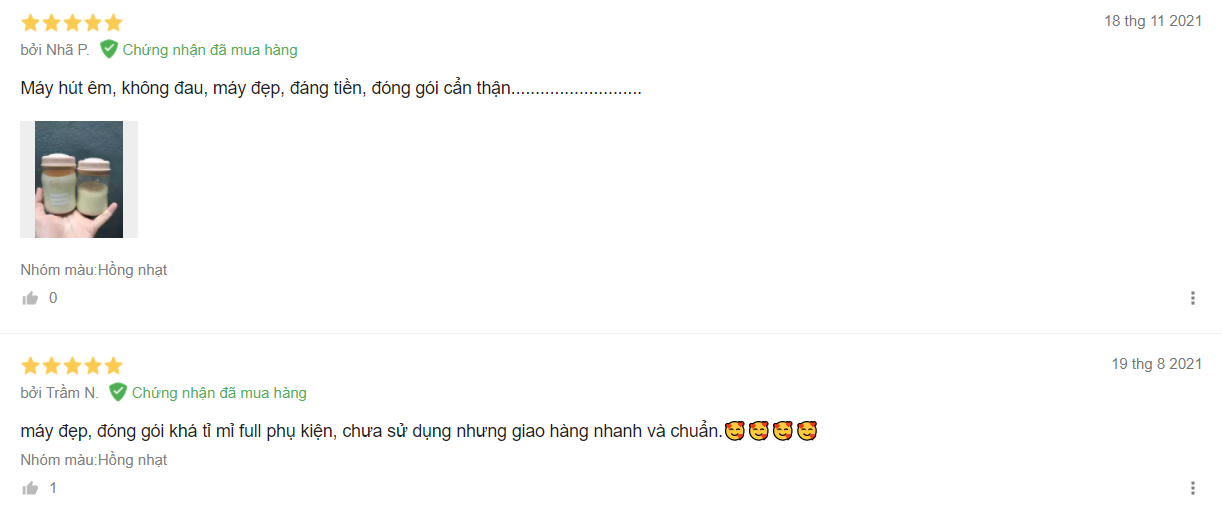Click star rating of Nhã P.'s review
This screenshot has width=1222, height=508.
71,22
